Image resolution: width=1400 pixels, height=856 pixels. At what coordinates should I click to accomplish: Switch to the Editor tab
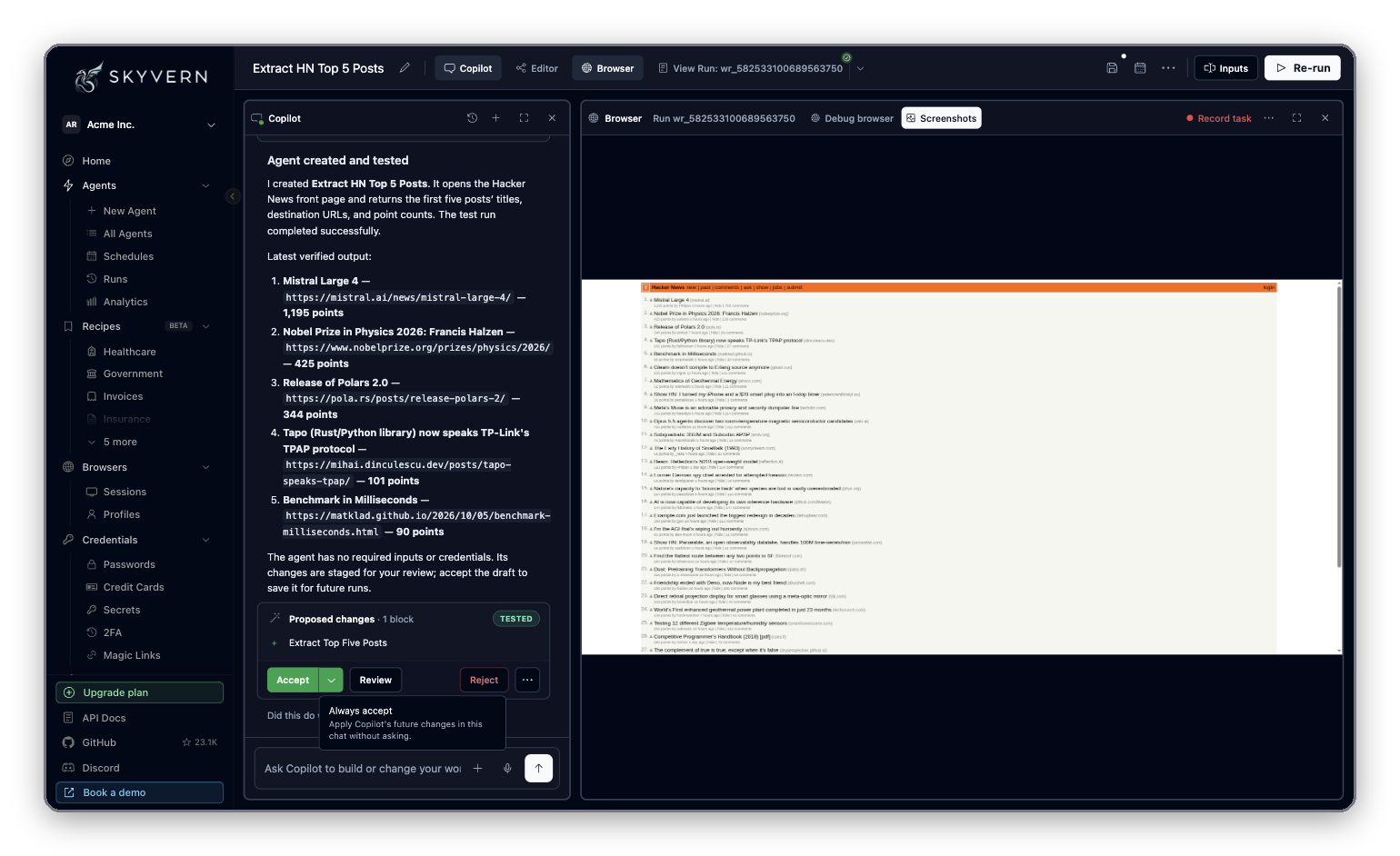click(x=536, y=68)
